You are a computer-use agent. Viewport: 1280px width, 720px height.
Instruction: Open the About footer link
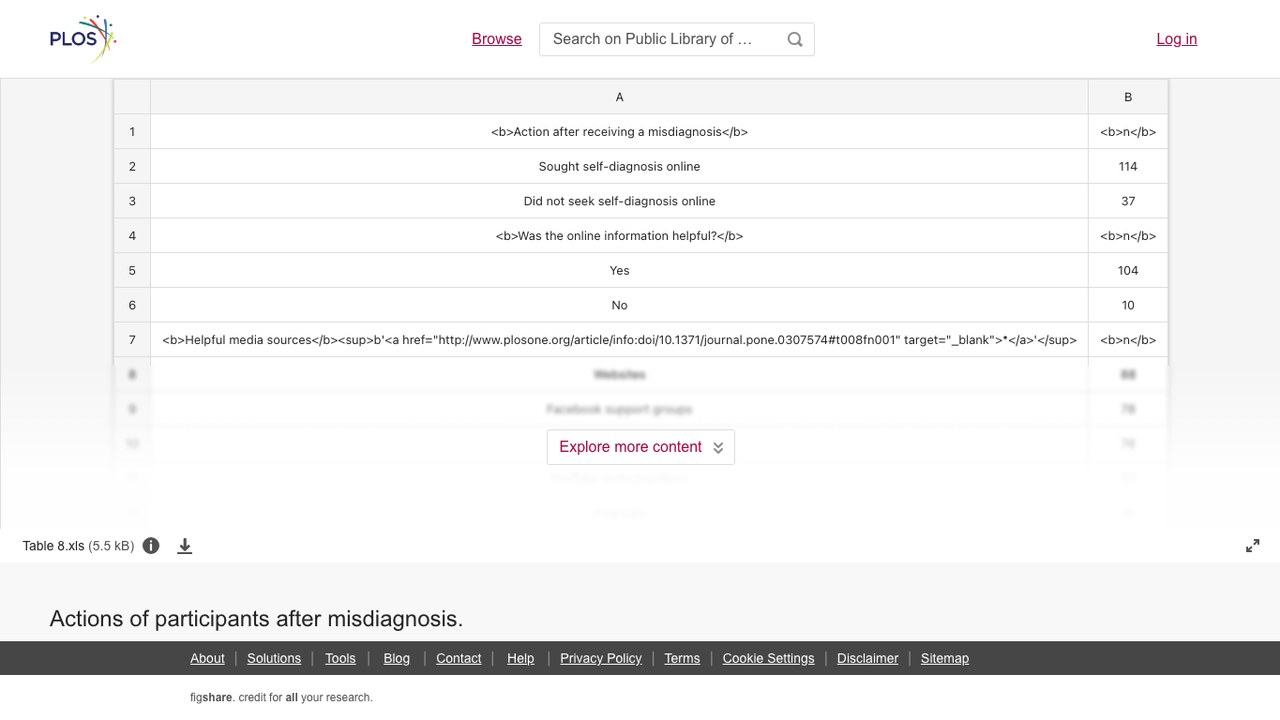click(x=207, y=658)
